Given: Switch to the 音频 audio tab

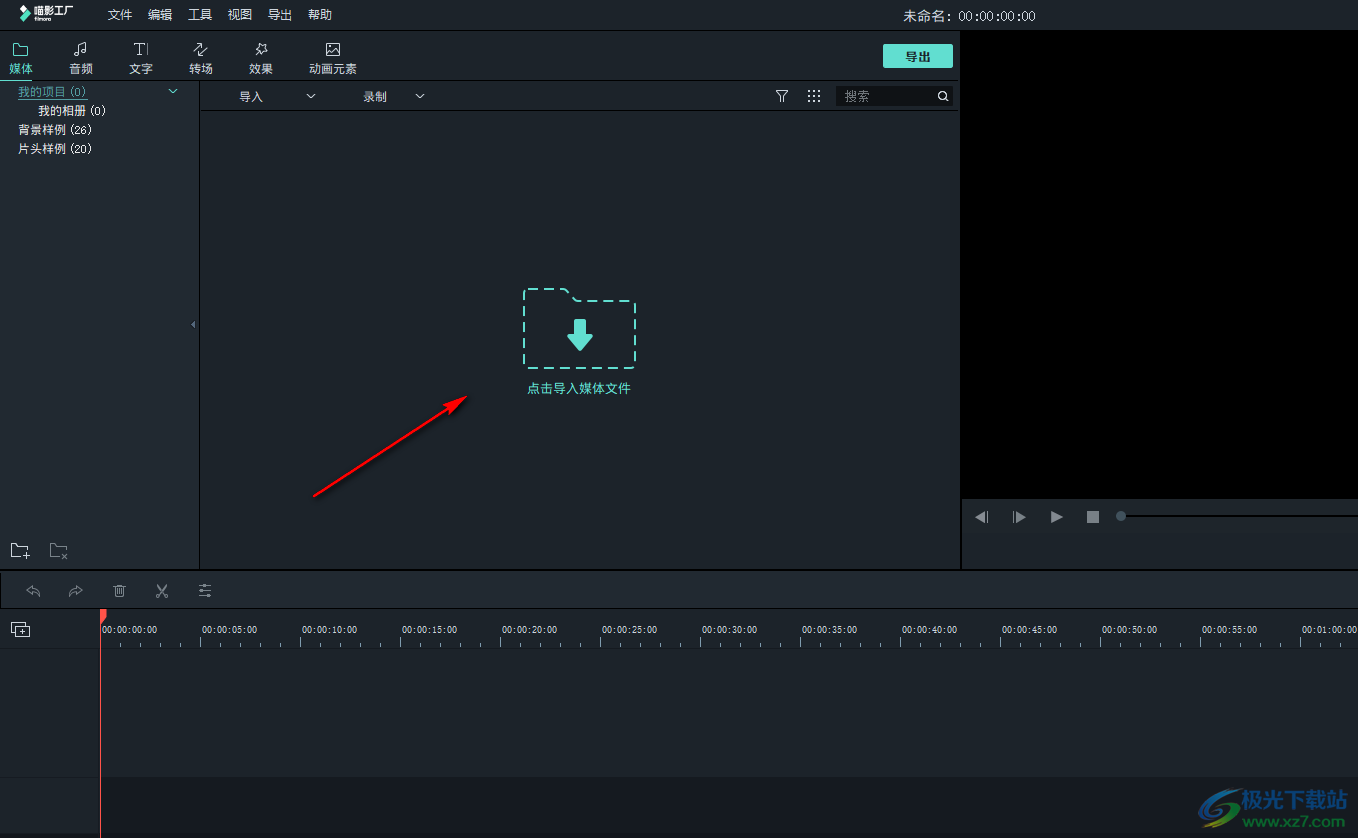Looking at the screenshot, I should [81, 59].
